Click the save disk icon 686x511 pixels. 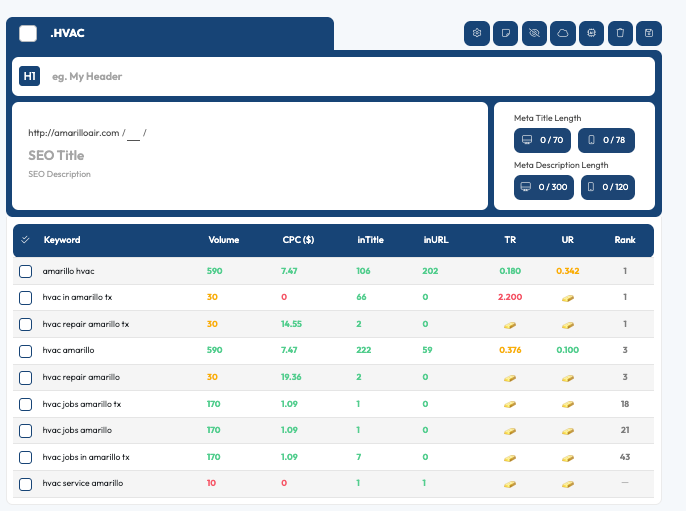coord(649,33)
